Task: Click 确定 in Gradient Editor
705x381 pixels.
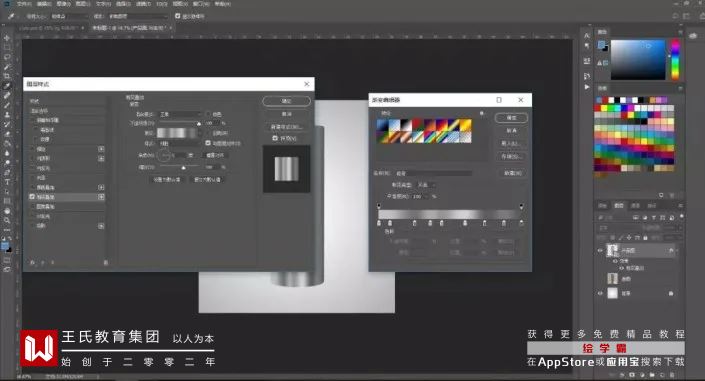Action: coord(511,118)
